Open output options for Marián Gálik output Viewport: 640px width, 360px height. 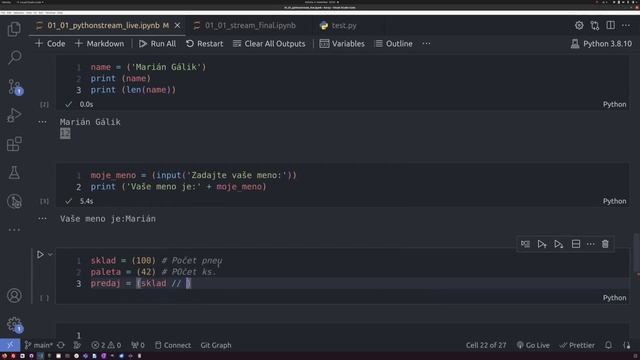(42, 122)
